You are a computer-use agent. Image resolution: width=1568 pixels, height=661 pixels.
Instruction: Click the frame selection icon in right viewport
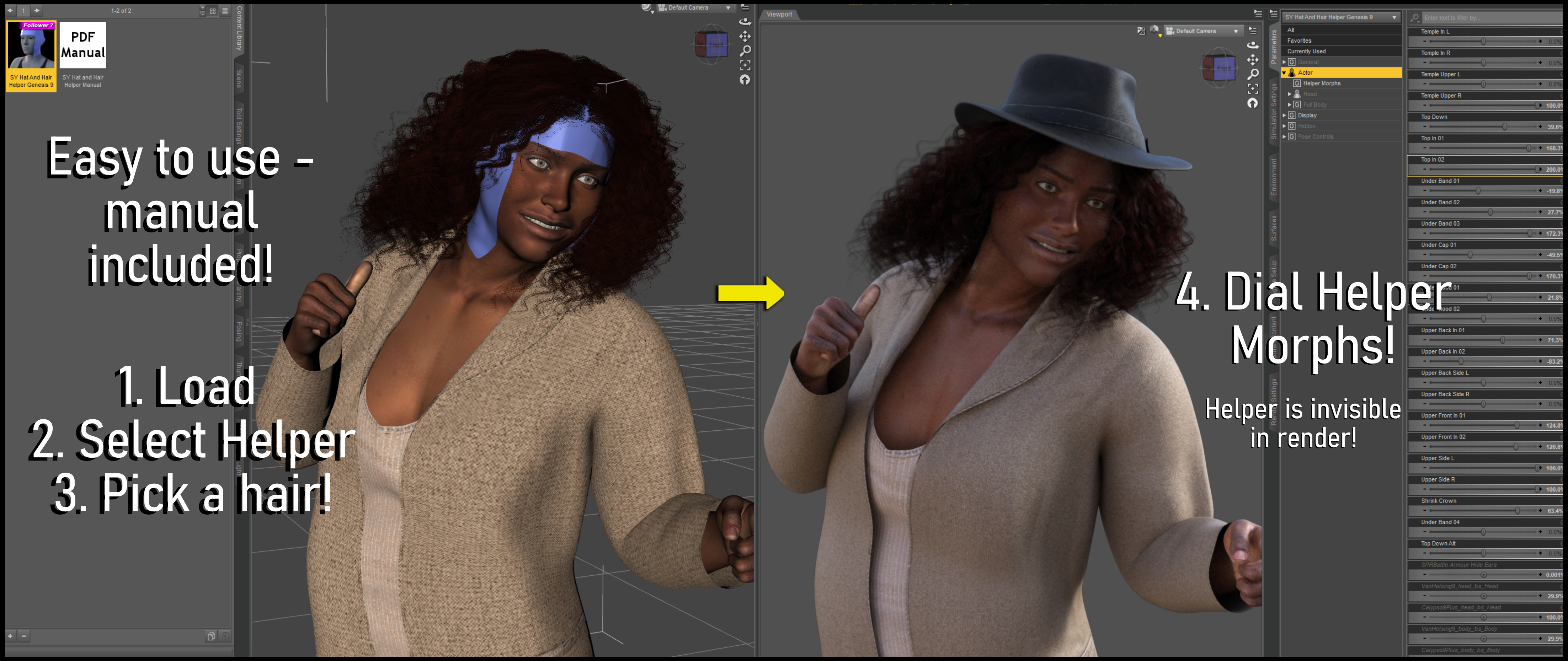click(1252, 89)
